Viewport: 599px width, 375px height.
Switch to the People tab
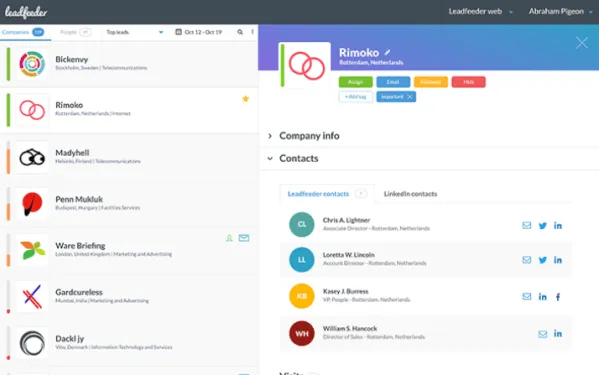click(x=75, y=32)
